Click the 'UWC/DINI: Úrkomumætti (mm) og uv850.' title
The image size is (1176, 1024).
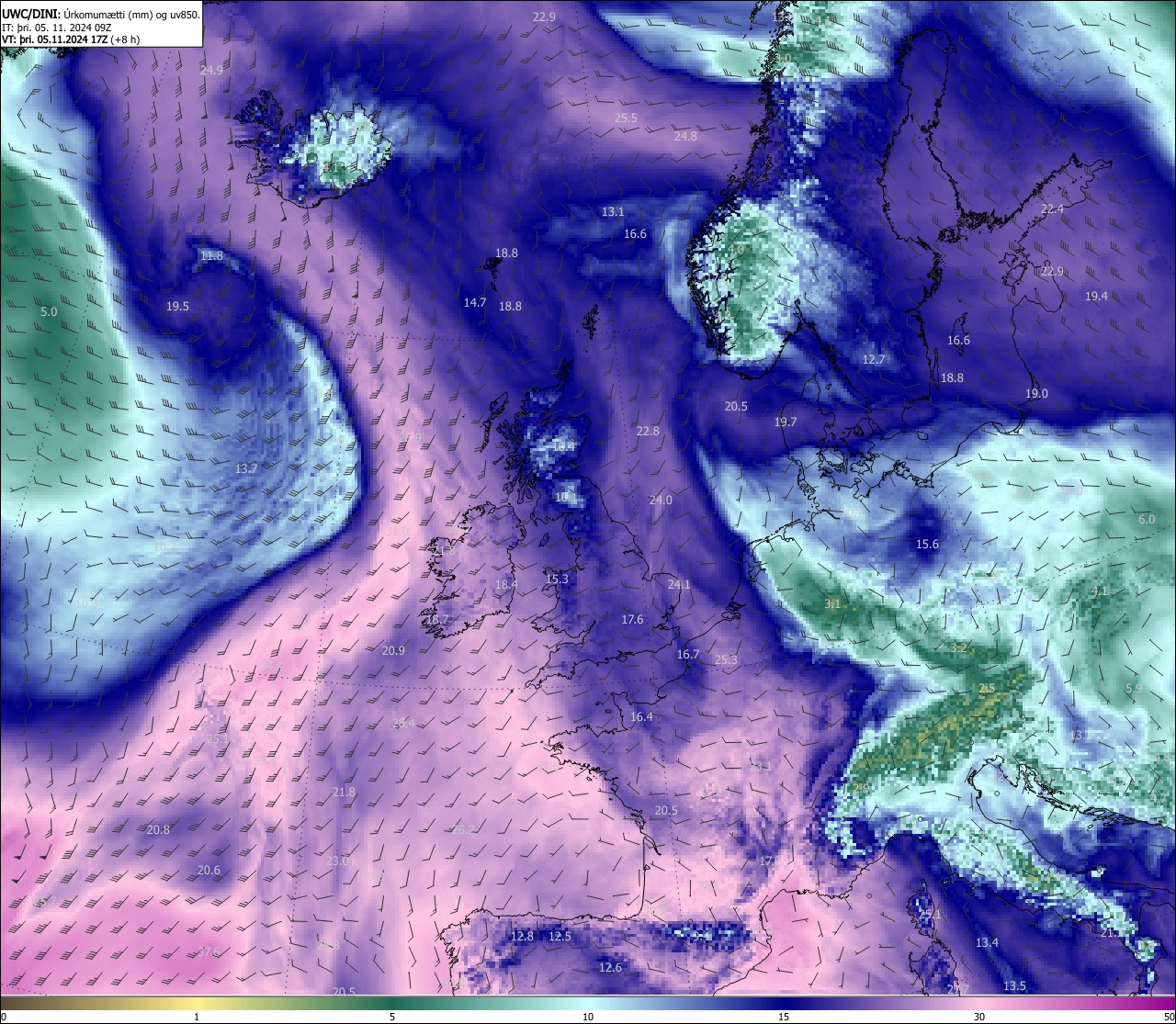click(x=101, y=14)
